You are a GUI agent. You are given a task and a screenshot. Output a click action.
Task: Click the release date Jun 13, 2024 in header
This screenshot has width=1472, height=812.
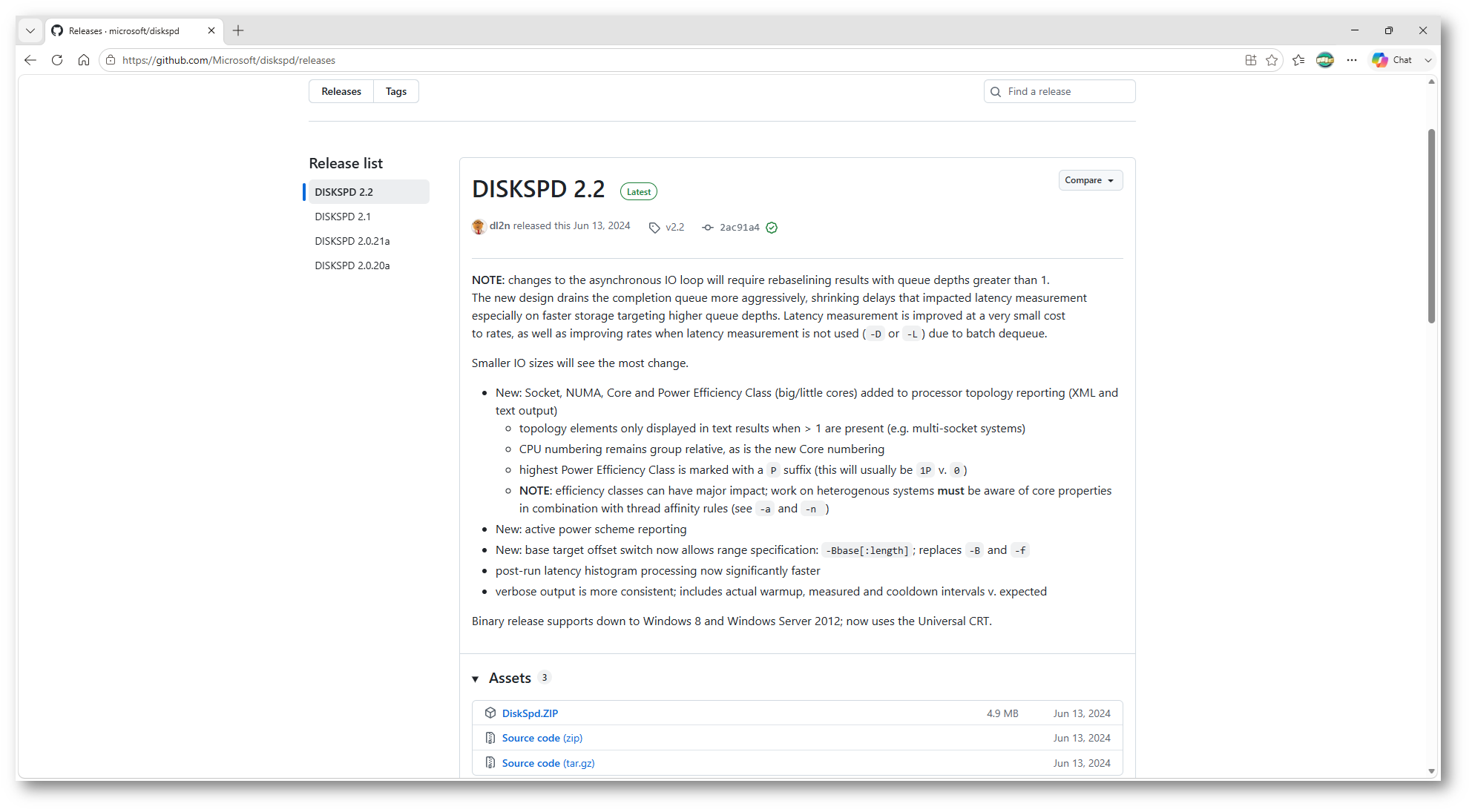point(602,226)
